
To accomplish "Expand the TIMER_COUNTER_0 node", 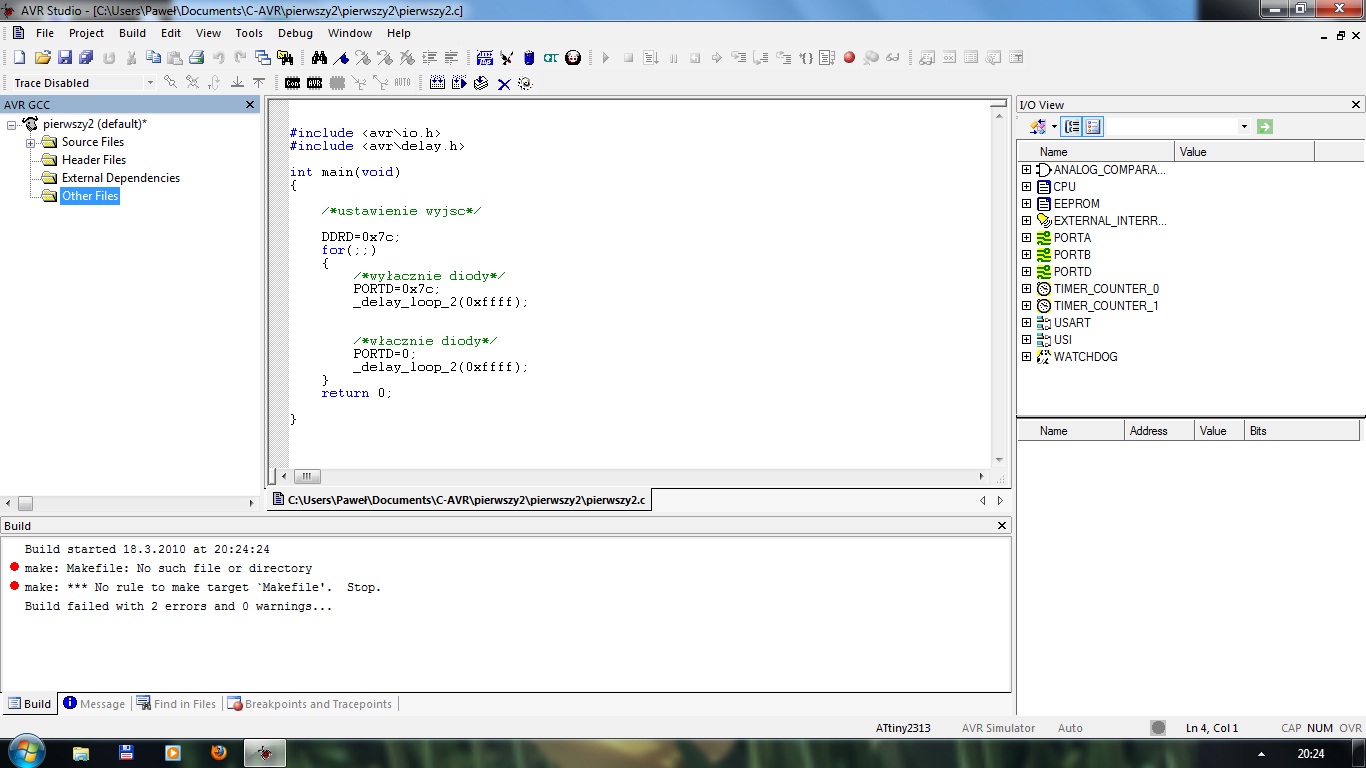I will tap(1026, 289).
